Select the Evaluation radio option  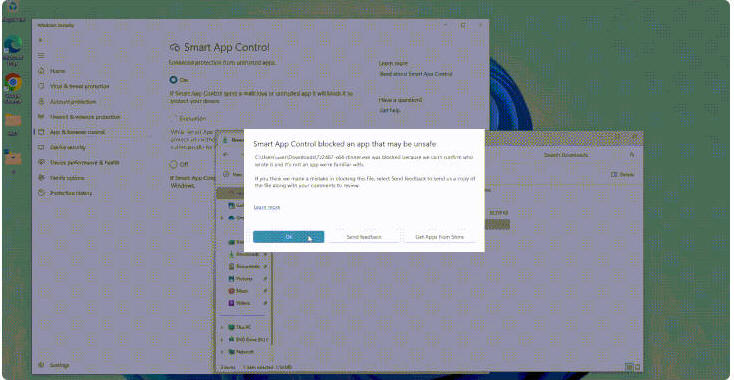pos(174,118)
